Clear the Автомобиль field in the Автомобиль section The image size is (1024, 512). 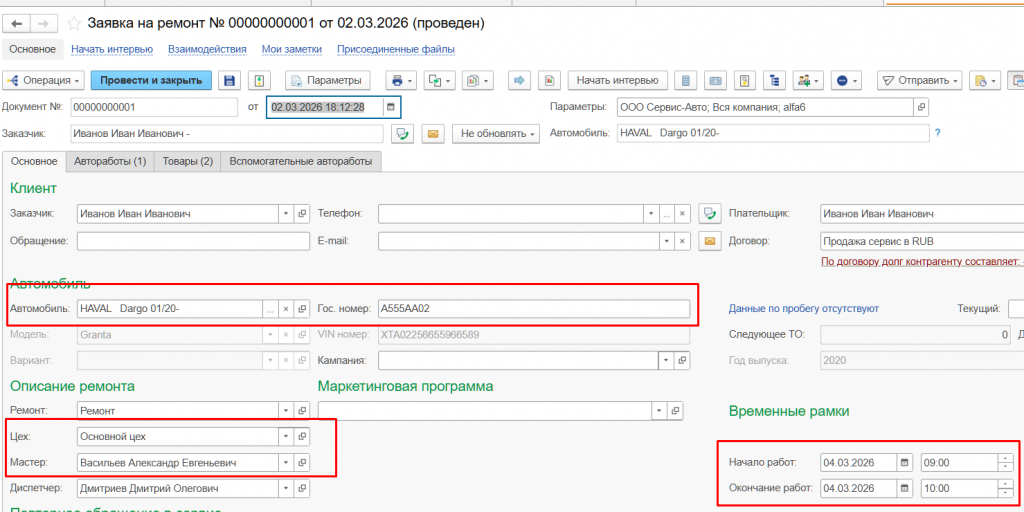click(x=286, y=309)
